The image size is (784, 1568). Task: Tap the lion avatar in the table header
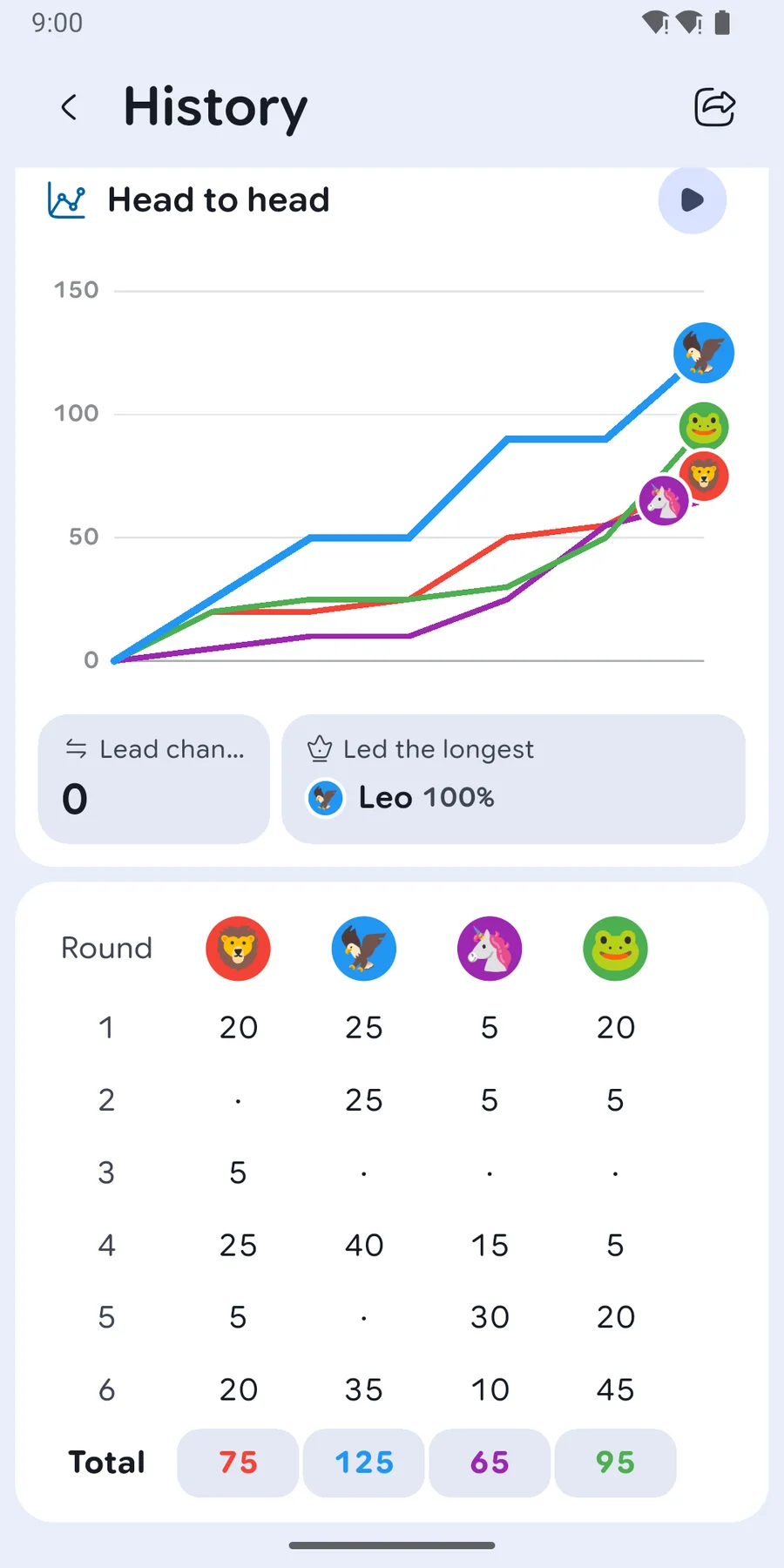238,949
